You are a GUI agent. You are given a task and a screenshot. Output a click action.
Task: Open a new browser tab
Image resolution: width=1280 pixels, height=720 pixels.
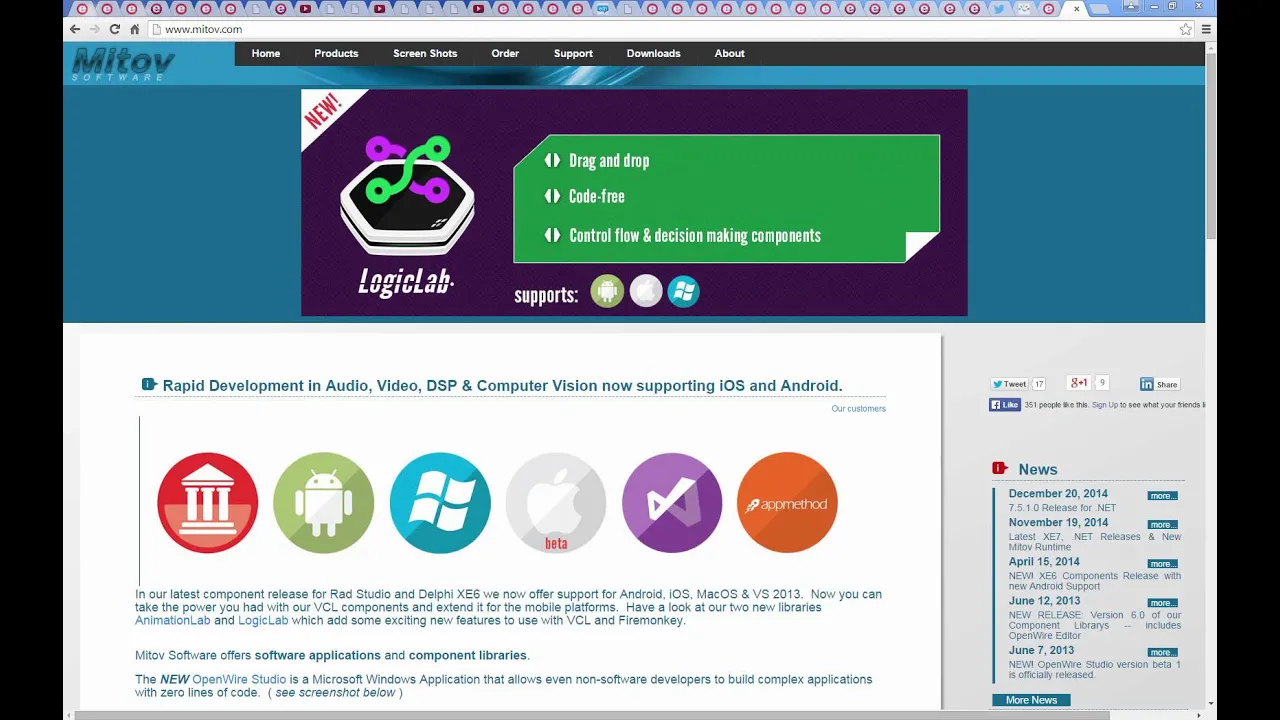[1100, 9]
